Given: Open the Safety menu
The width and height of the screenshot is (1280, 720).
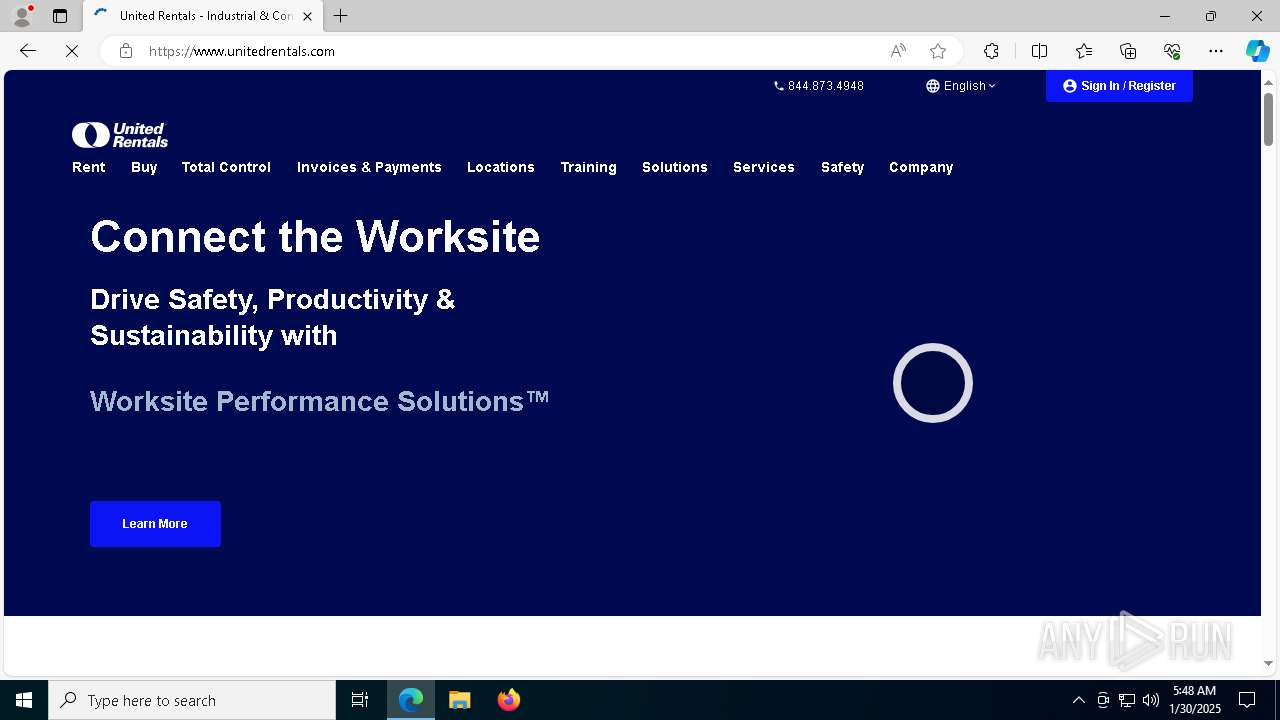Looking at the screenshot, I should (x=842, y=167).
